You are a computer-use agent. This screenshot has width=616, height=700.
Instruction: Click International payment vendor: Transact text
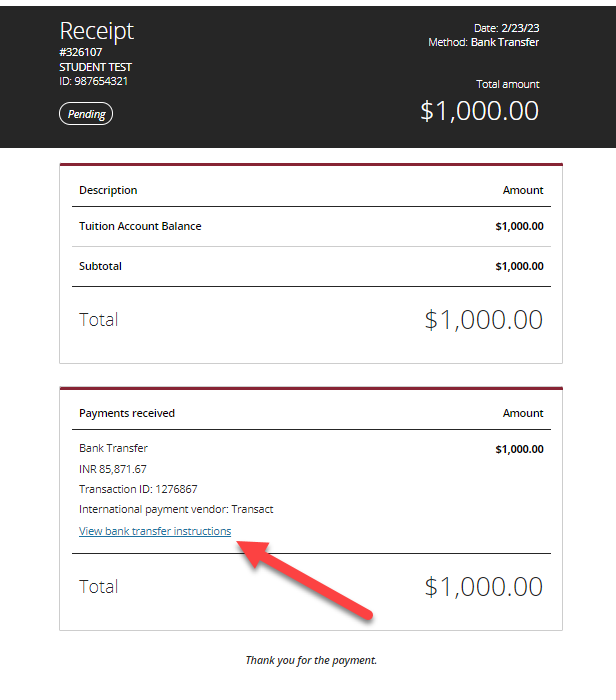(x=176, y=509)
